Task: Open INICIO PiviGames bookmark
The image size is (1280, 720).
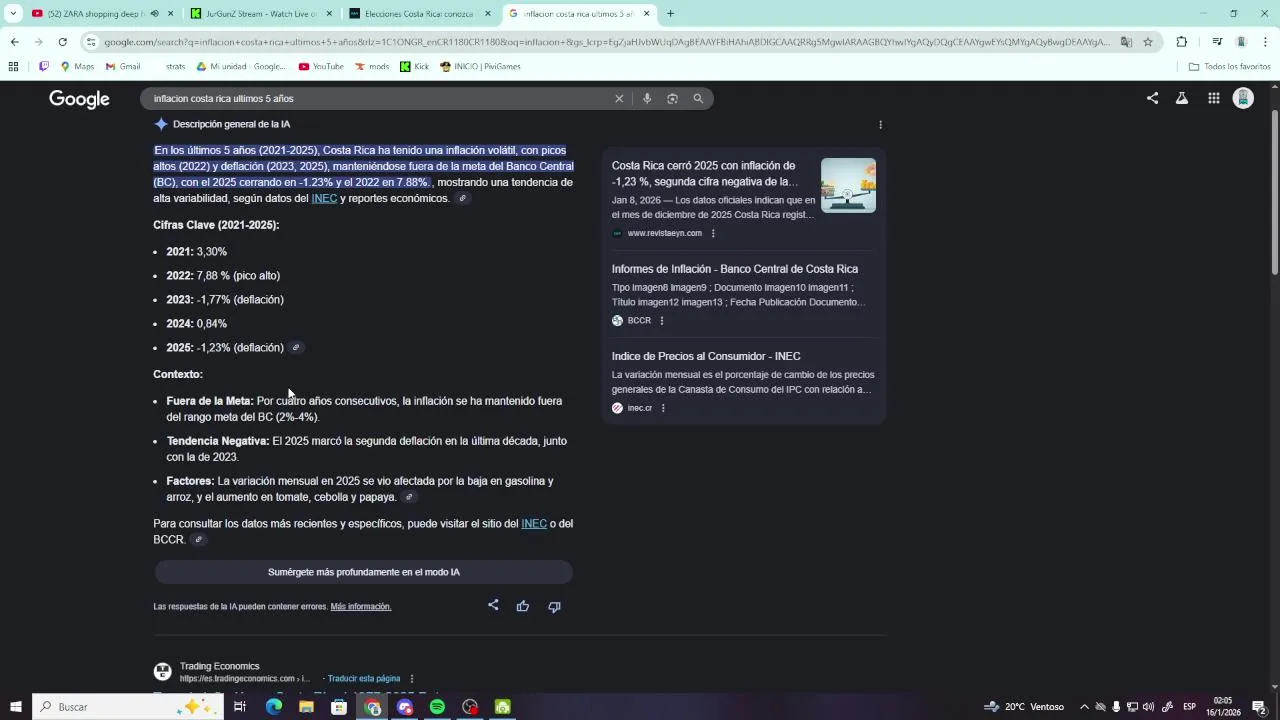Action: click(x=481, y=67)
